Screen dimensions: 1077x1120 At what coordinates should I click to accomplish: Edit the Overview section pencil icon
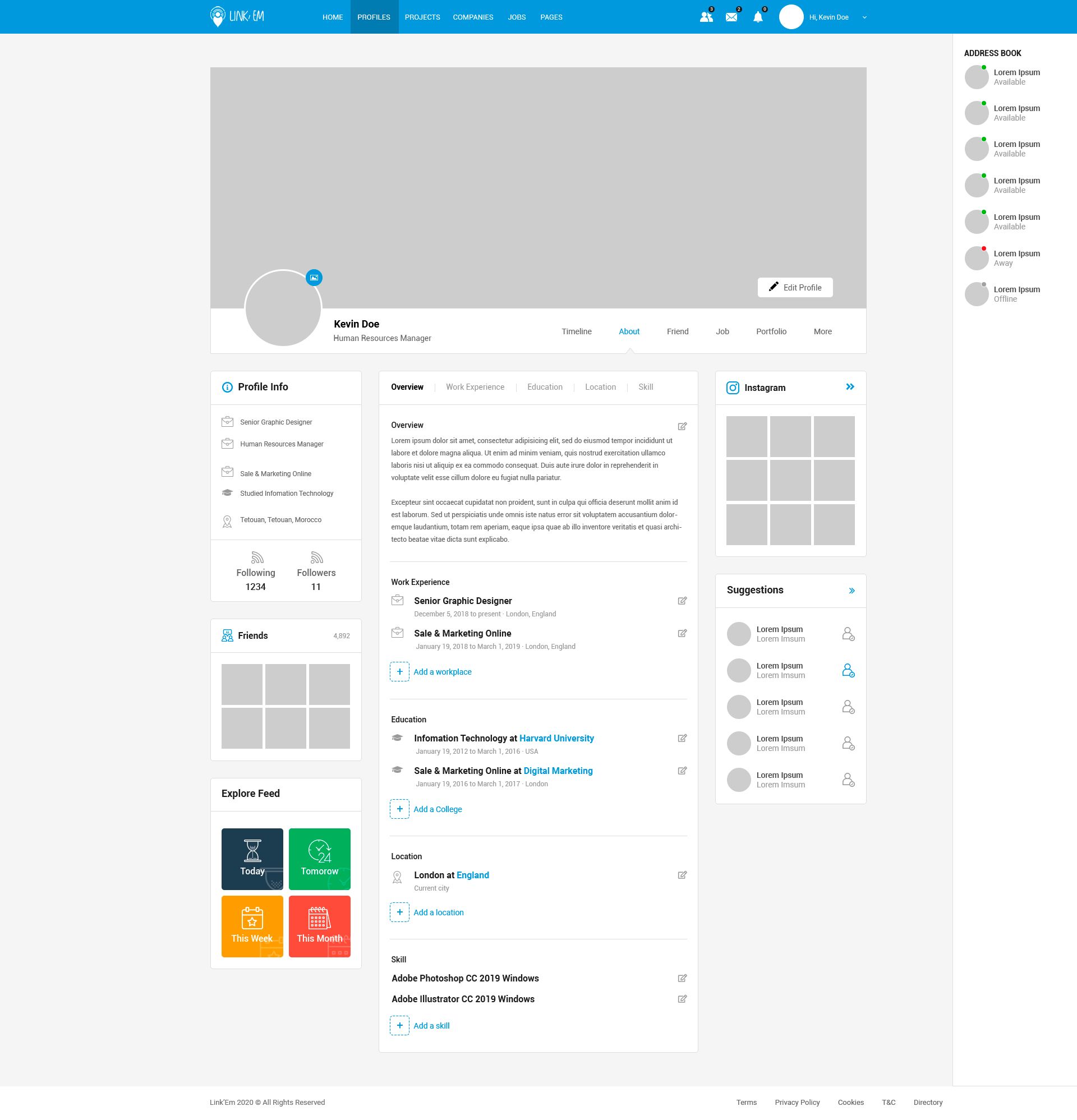(682, 426)
